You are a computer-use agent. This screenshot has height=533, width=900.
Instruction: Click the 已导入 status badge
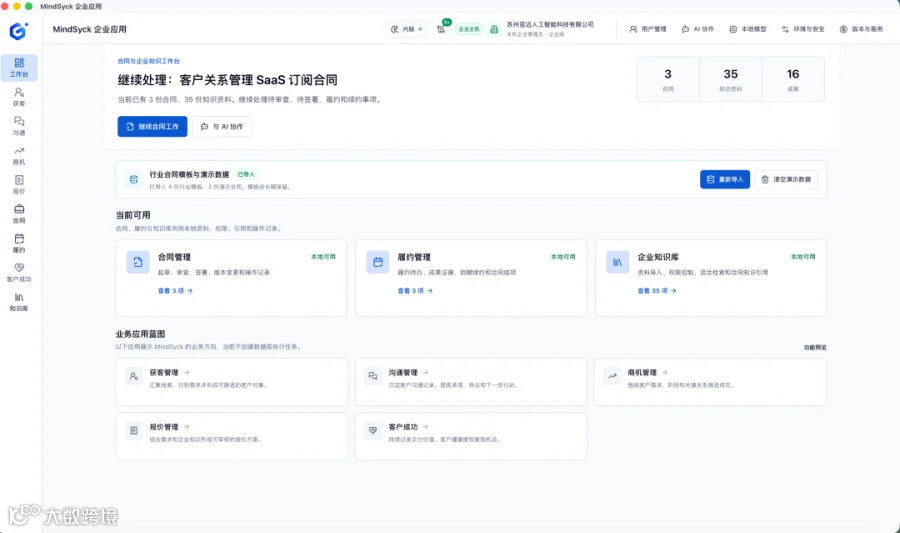246,174
